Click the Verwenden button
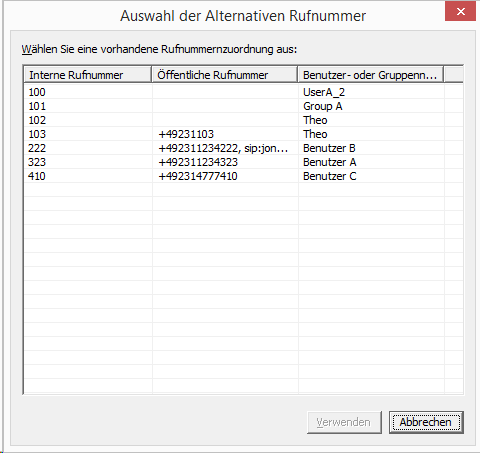The image size is (480, 453). click(344, 422)
